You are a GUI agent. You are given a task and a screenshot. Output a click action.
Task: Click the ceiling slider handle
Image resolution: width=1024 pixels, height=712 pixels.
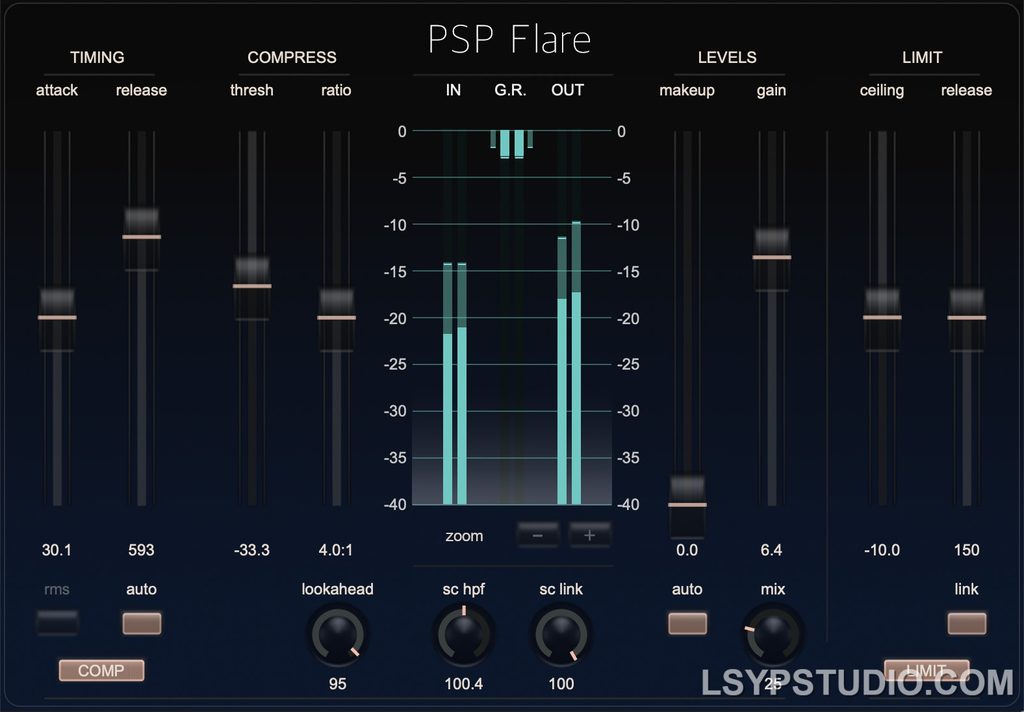click(882, 318)
